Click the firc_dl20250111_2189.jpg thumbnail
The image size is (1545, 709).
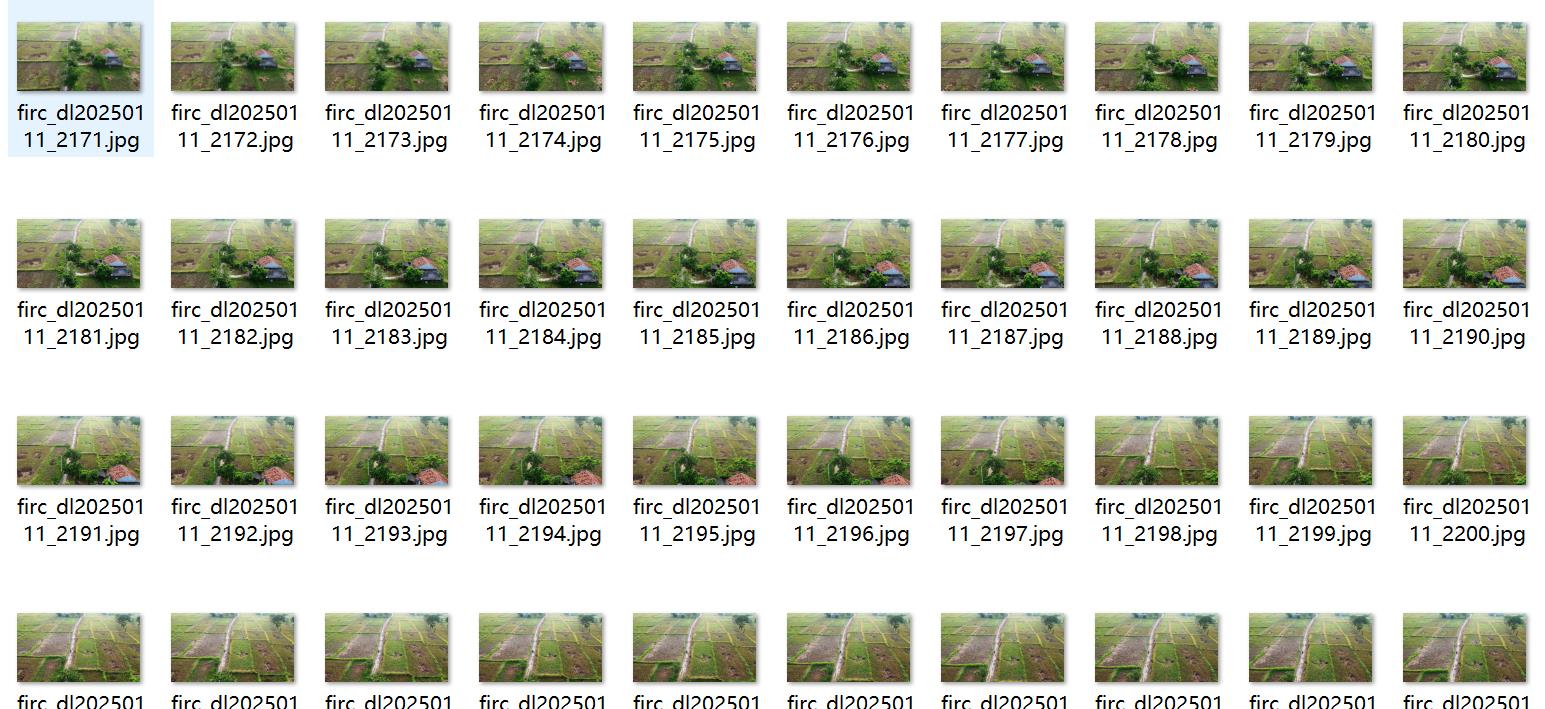pyautogui.click(x=1311, y=254)
